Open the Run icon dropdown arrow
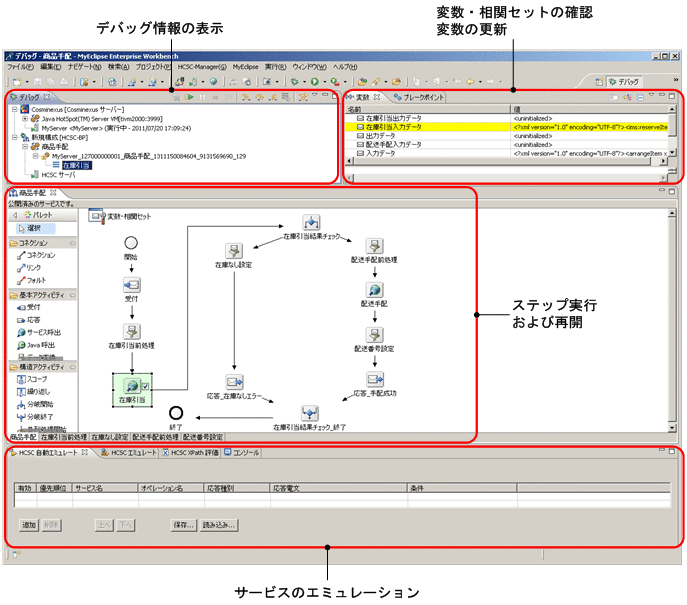 click(x=324, y=82)
